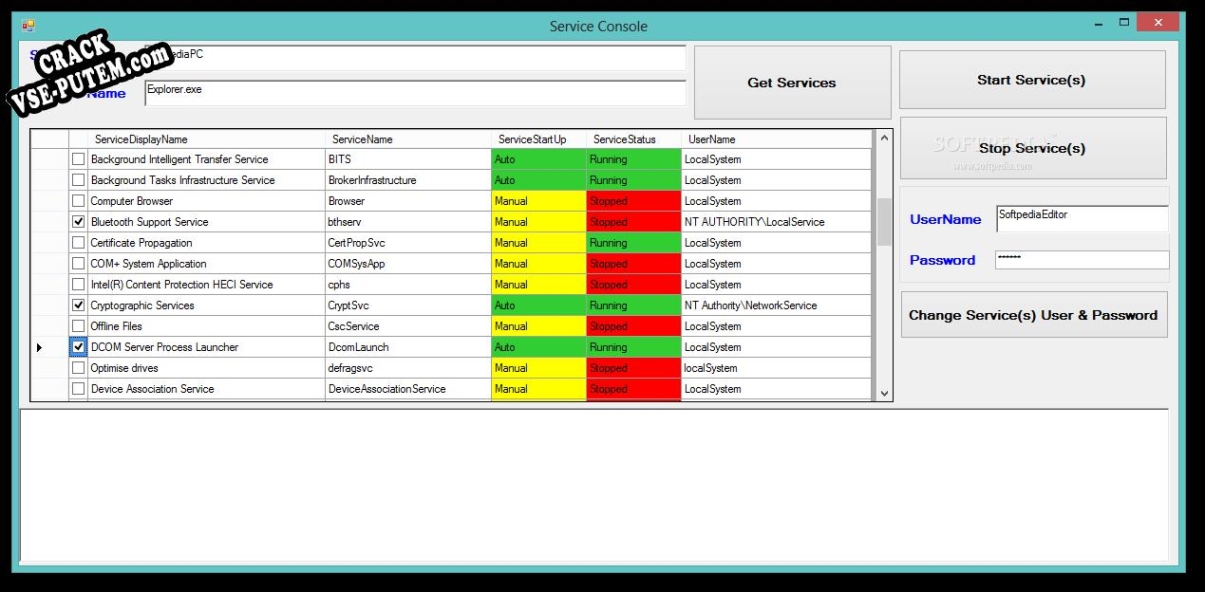Click the Auto startup cell for BITS

[538, 159]
